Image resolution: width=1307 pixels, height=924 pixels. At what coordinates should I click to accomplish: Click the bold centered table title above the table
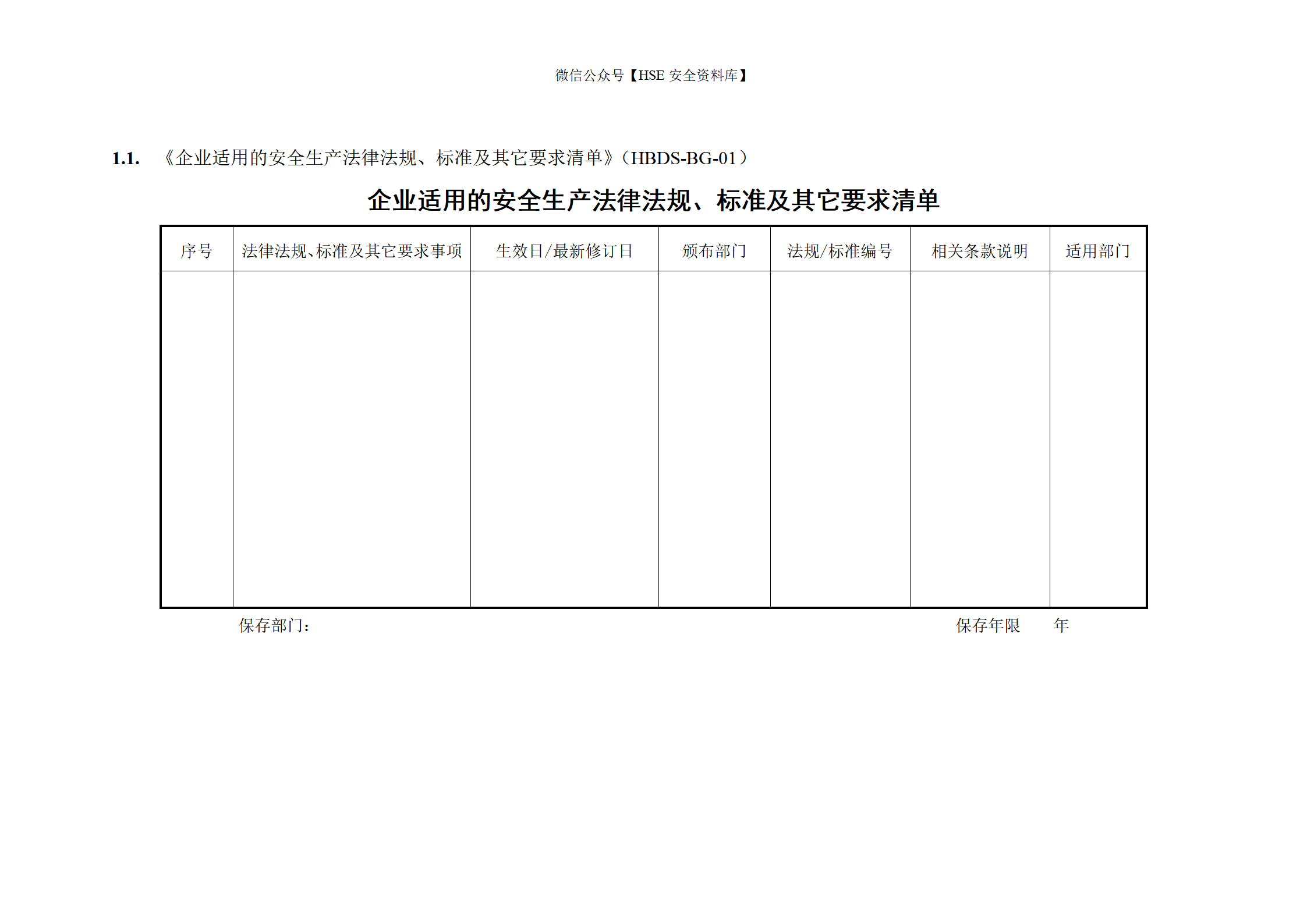(x=653, y=200)
